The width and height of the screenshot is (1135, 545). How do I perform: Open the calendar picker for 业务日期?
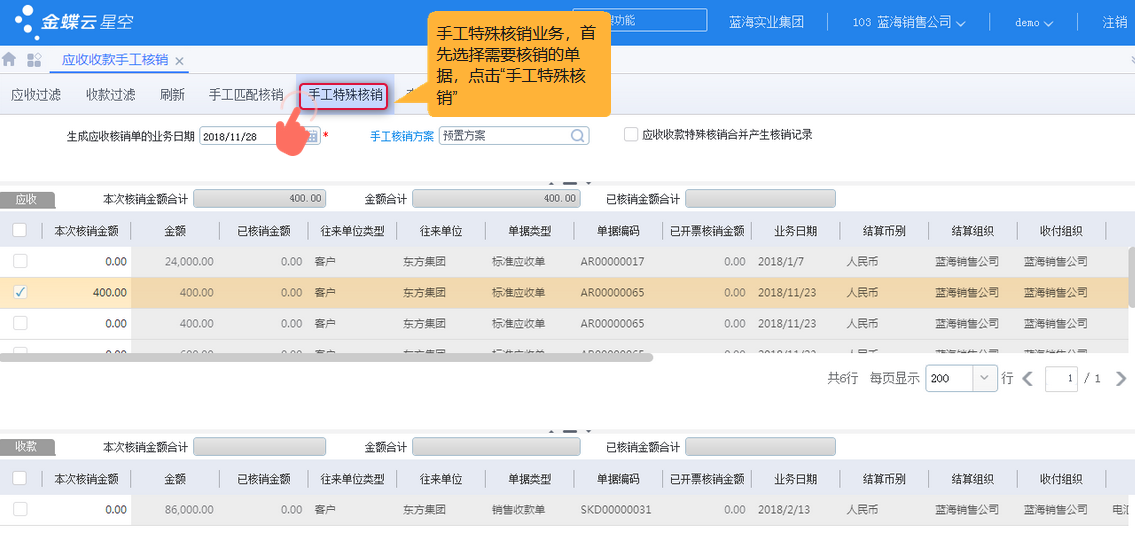[x=312, y=135]
